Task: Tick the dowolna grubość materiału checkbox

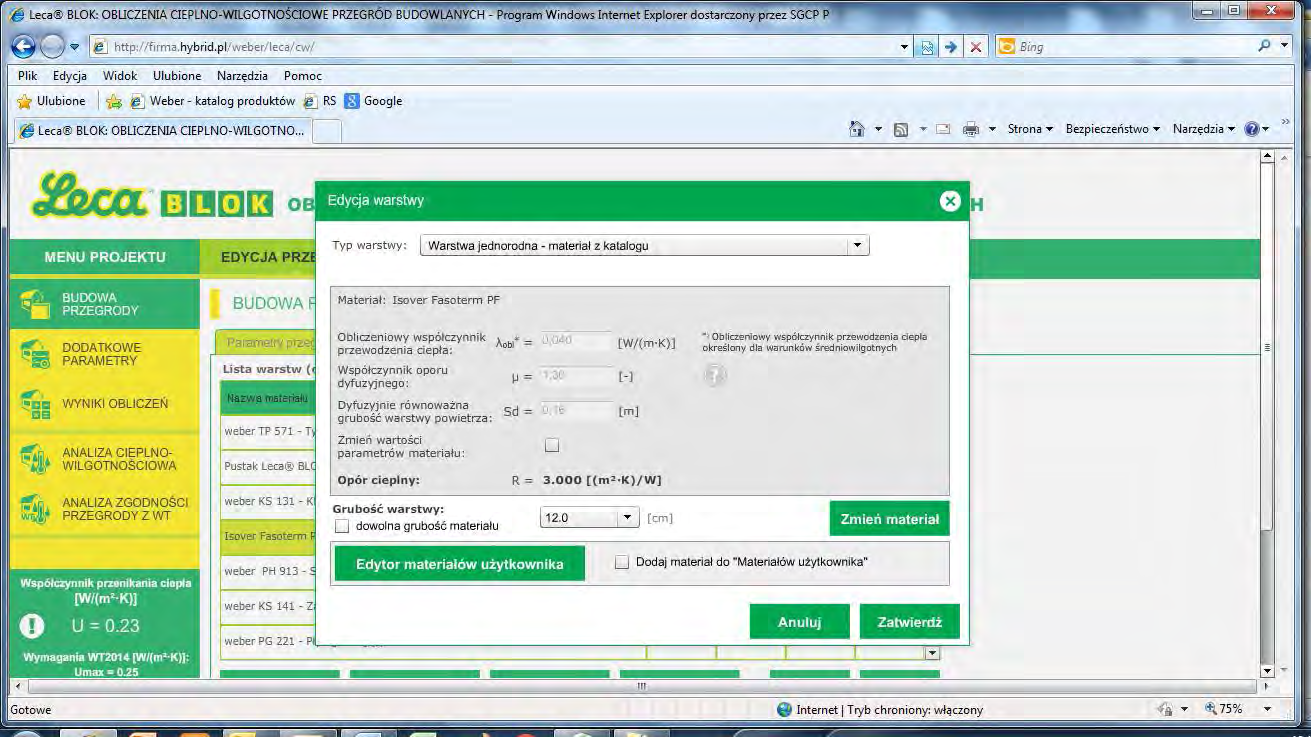Action: (343, 526)
